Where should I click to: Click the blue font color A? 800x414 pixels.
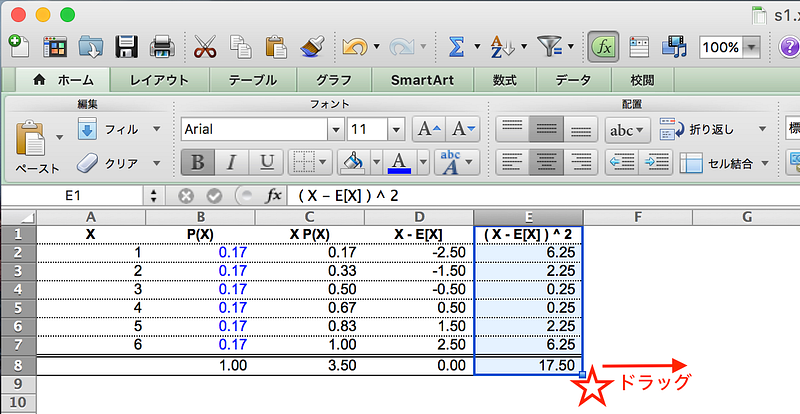(x=399, y=163)
